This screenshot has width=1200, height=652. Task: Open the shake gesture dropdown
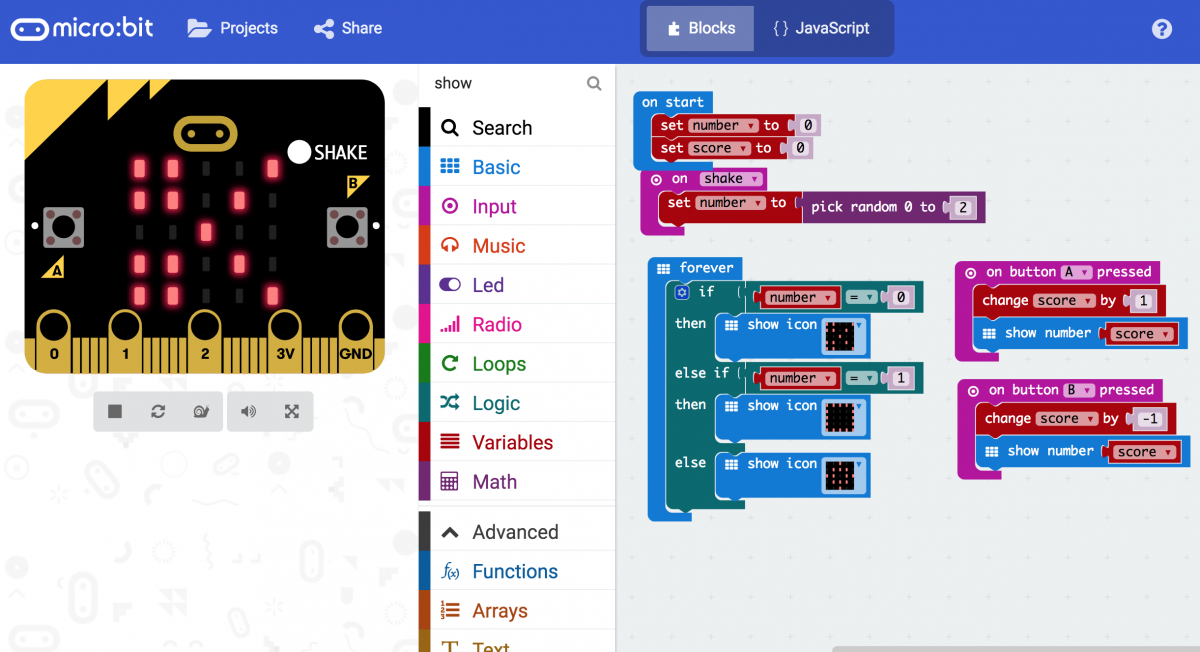tap(730, 178)
